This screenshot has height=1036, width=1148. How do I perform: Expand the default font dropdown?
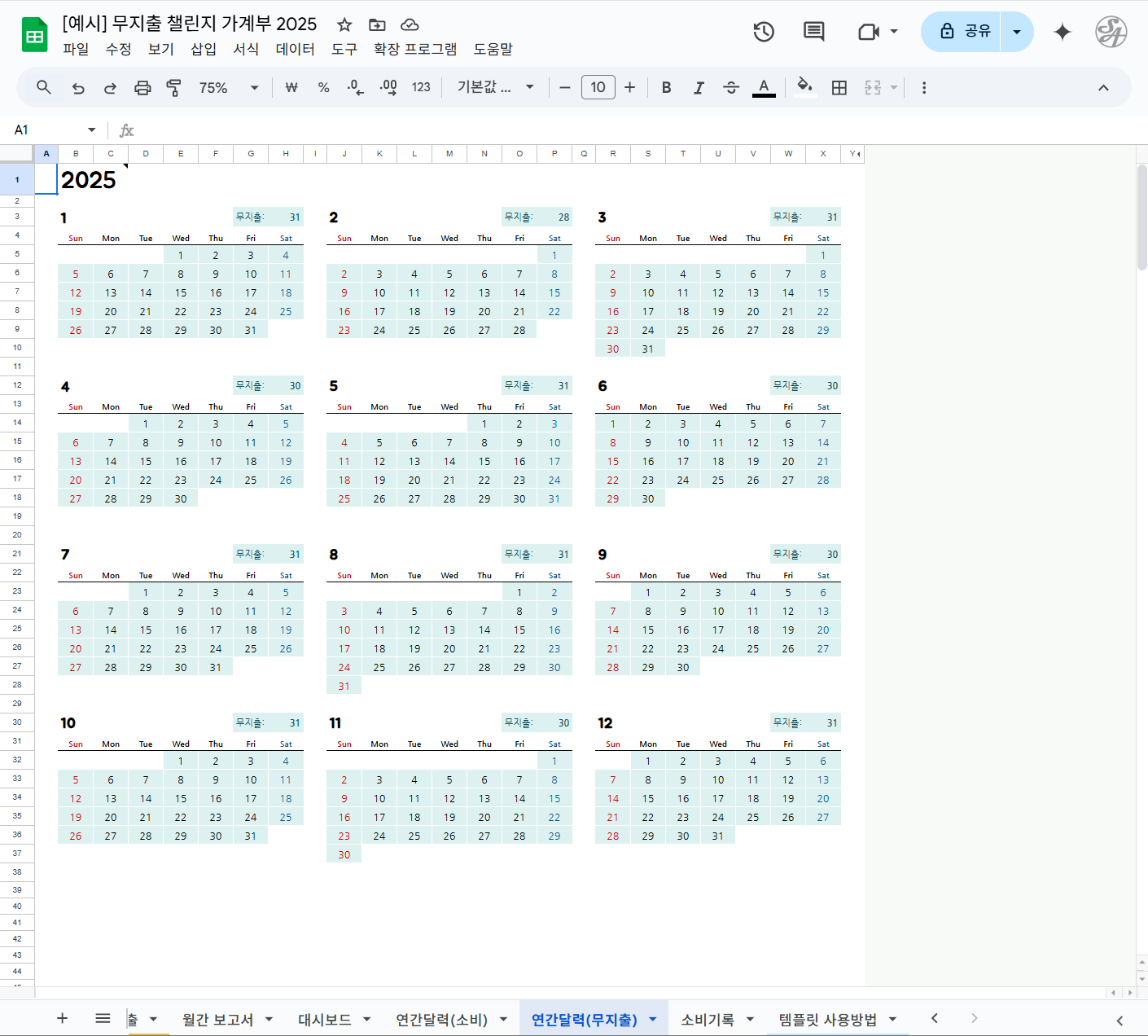[x=495, y=87]
